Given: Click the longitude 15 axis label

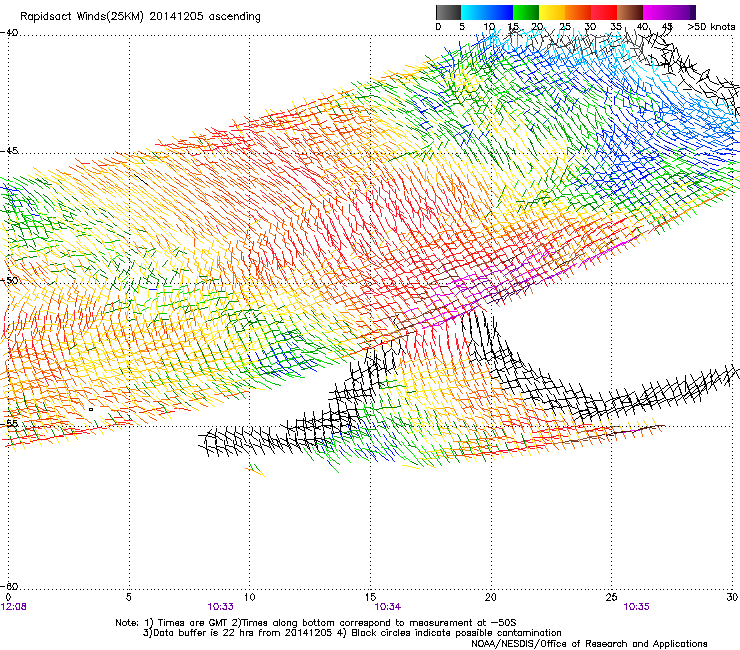Looking at the screenshot, I should click(x=370, y=597).
